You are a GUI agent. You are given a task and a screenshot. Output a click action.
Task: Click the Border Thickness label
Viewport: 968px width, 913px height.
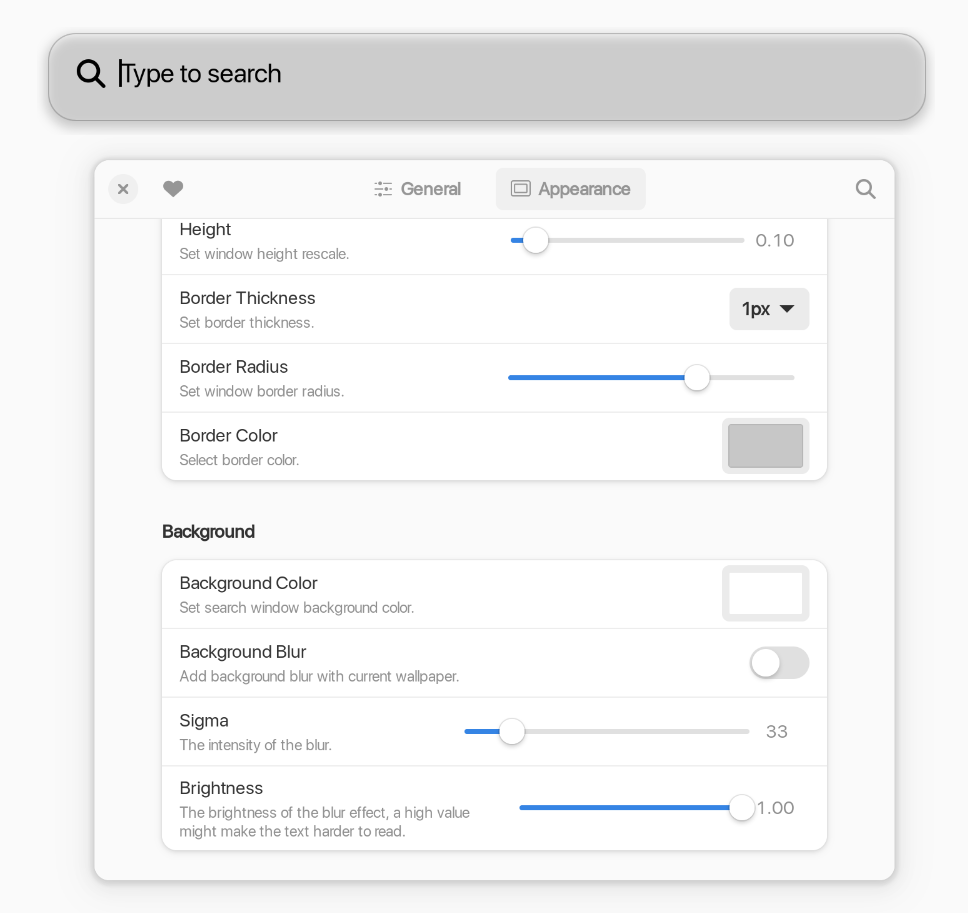pyautogui.click(x=248, y=298)
